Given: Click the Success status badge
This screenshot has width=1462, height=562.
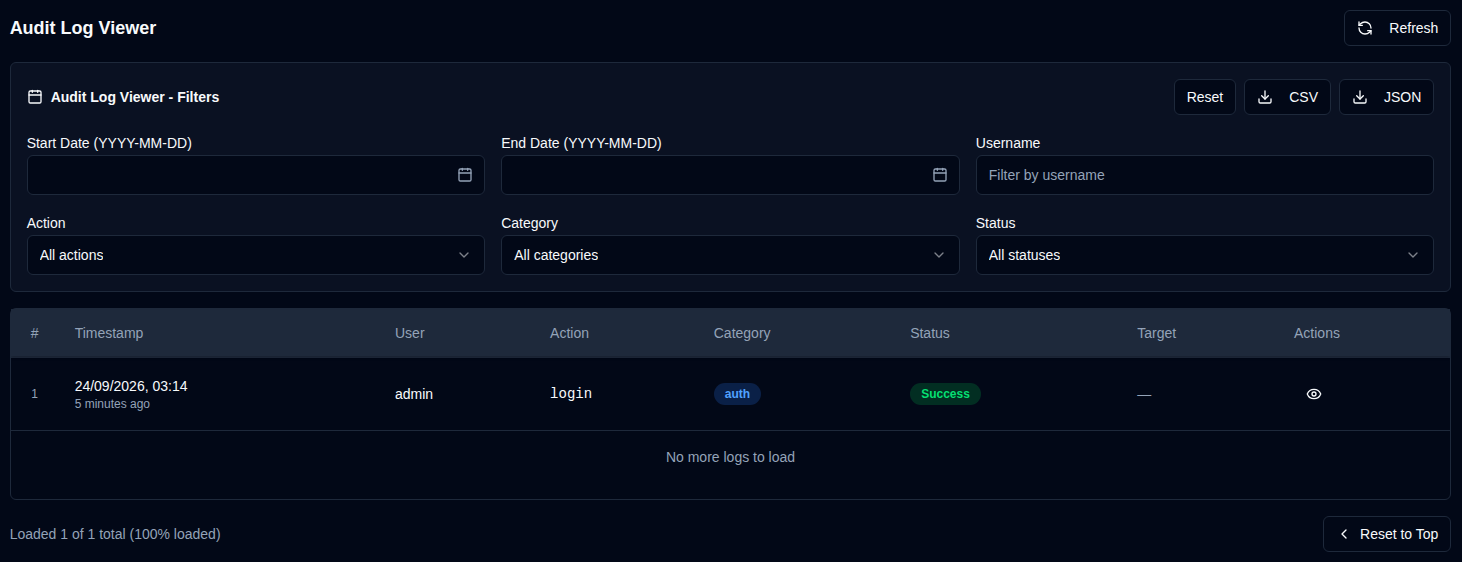Looking at the screenshot, I should pos(945,394).
